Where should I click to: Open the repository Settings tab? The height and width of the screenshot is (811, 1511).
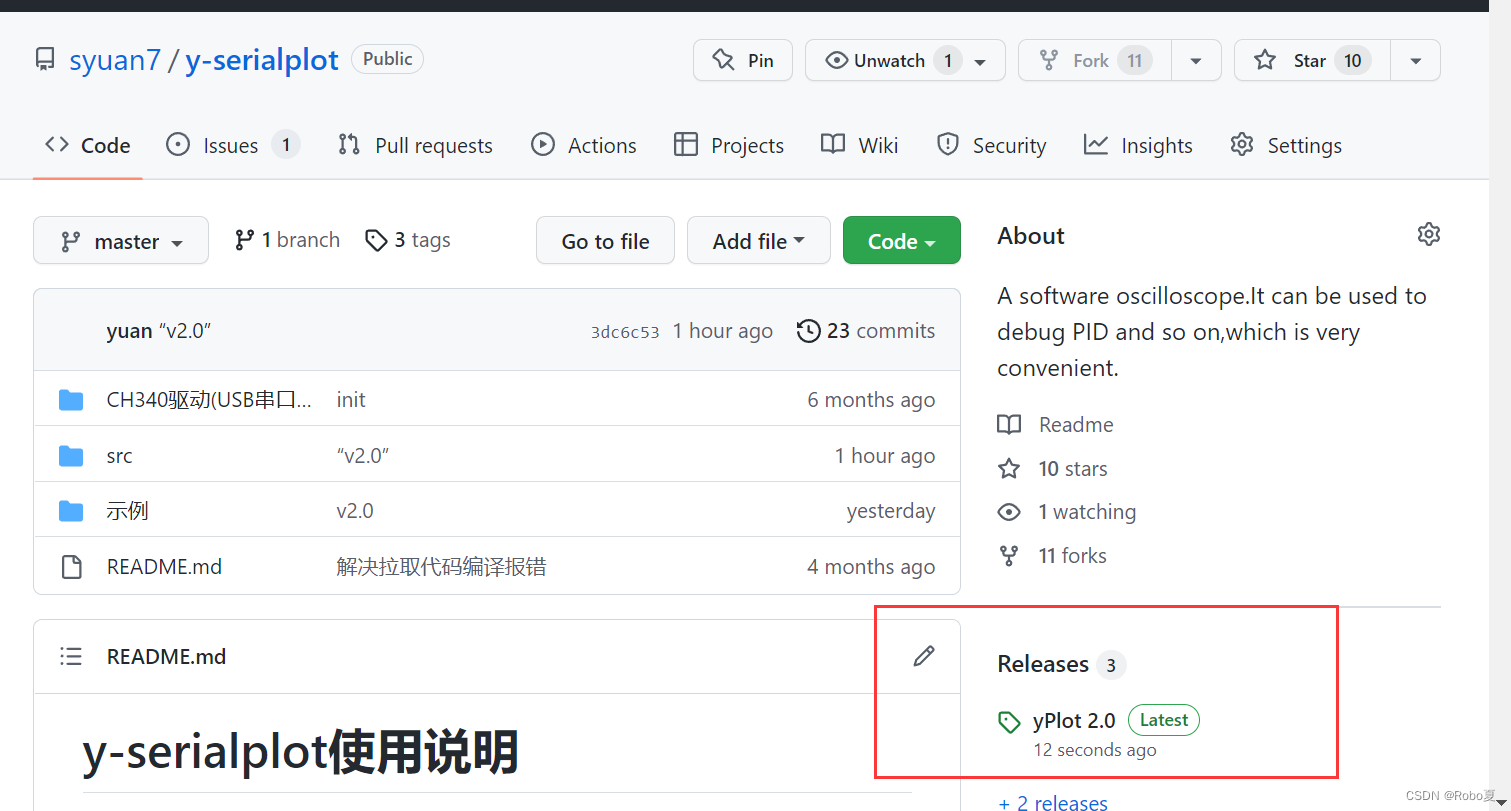coord(1286,145)
